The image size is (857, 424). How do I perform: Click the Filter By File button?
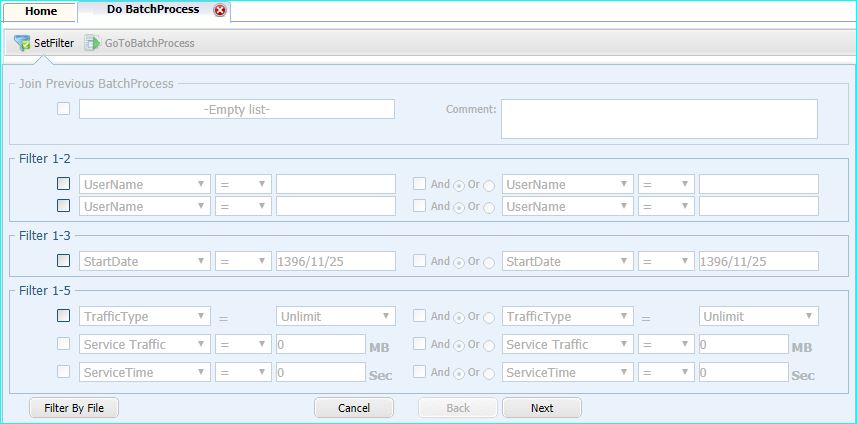click(x=74, y=408)
